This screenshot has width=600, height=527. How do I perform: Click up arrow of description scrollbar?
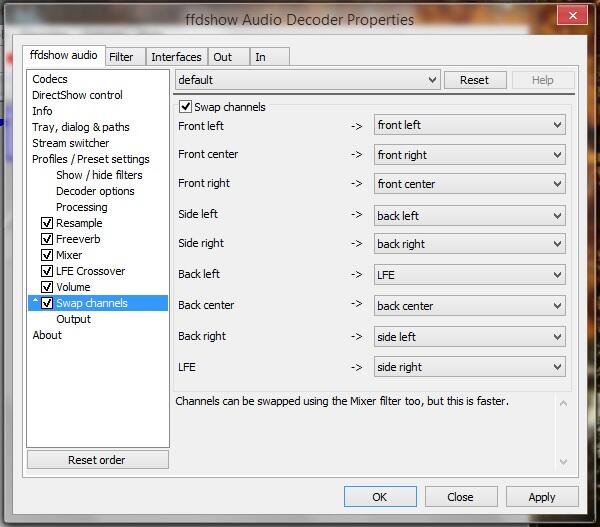coord(563,403)
